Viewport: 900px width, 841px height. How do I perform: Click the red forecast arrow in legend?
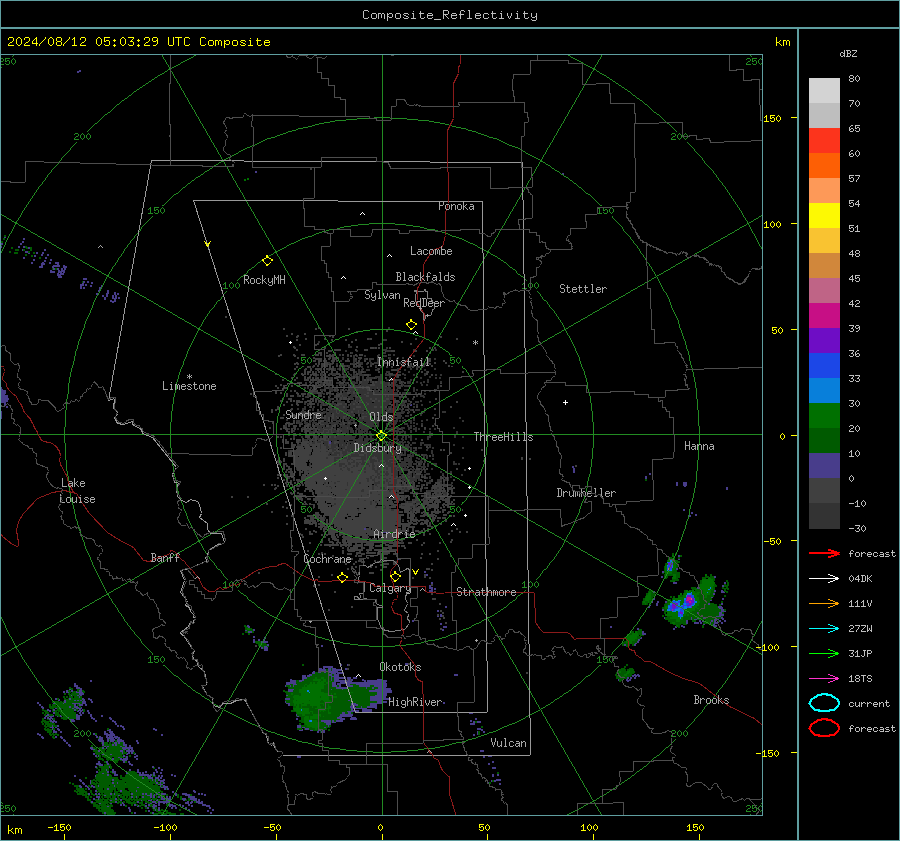[824, 553]
